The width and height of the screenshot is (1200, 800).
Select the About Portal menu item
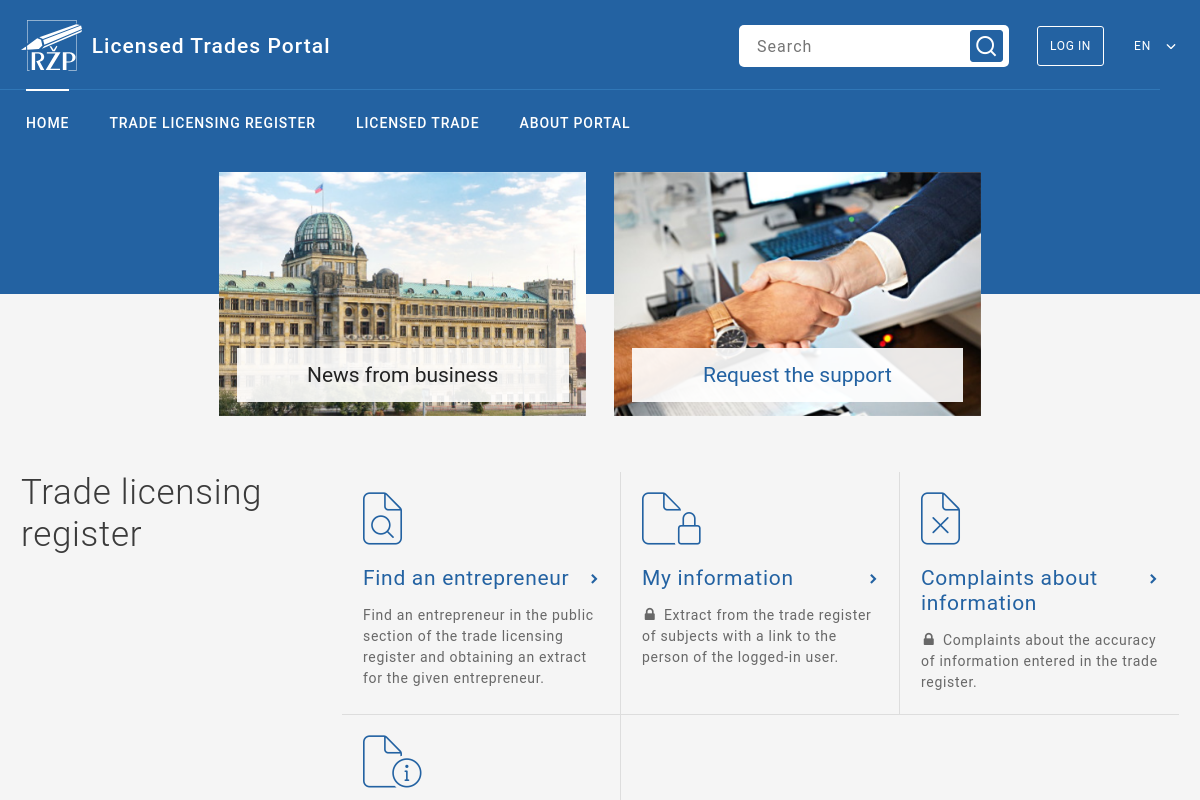pos(574,123)
